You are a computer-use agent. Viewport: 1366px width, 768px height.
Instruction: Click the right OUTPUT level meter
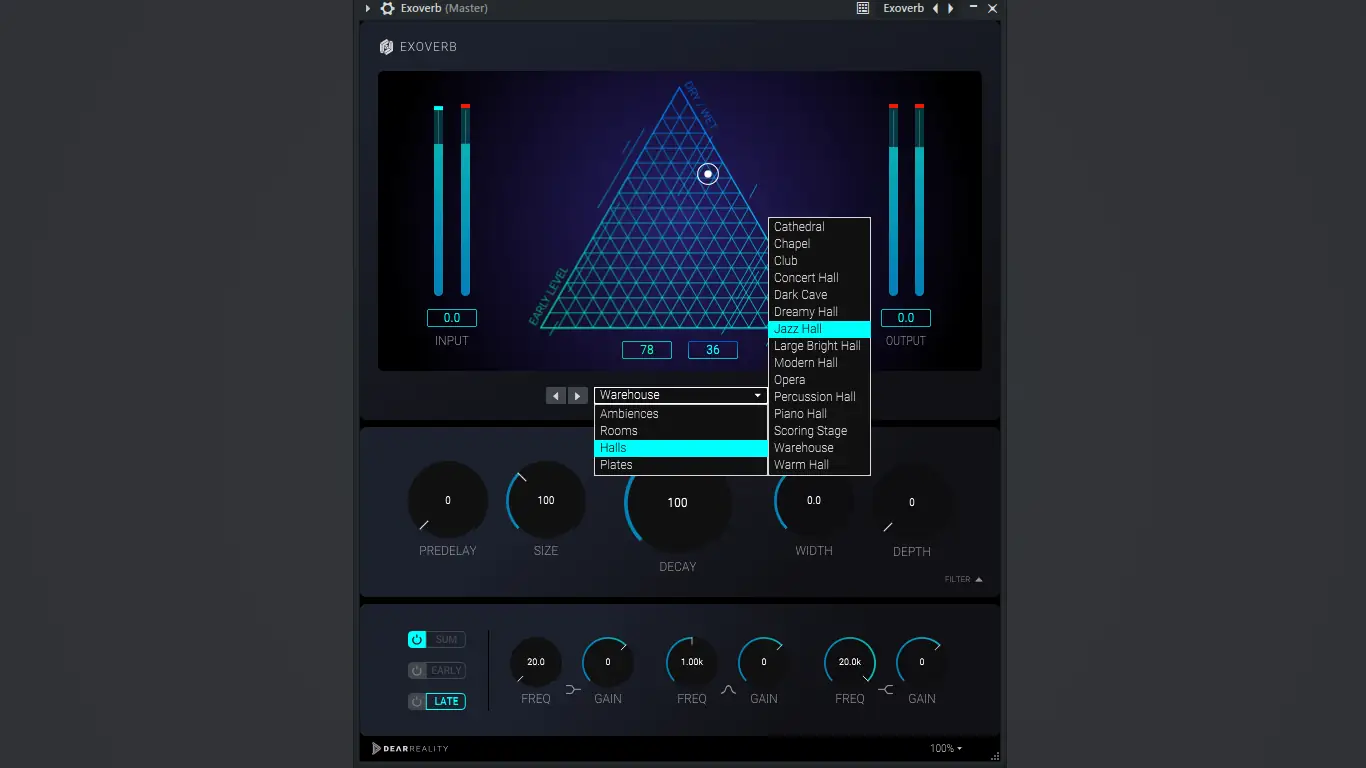(x=919, y=200)
